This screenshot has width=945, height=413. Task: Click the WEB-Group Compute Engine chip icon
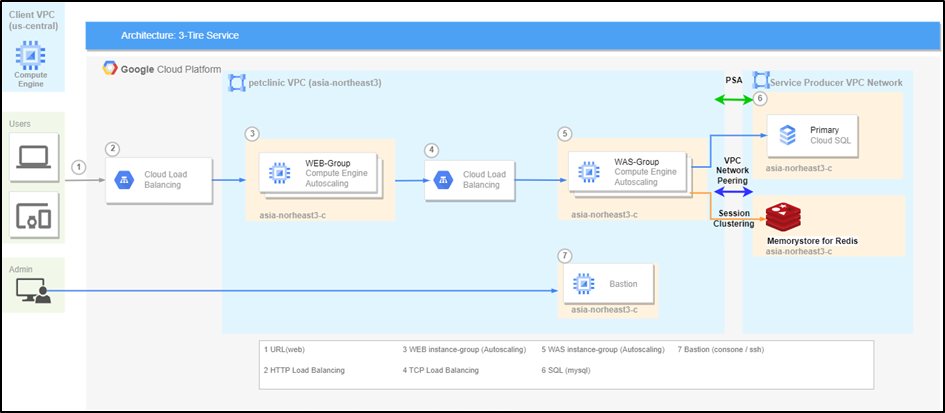[x=279, y=173]
